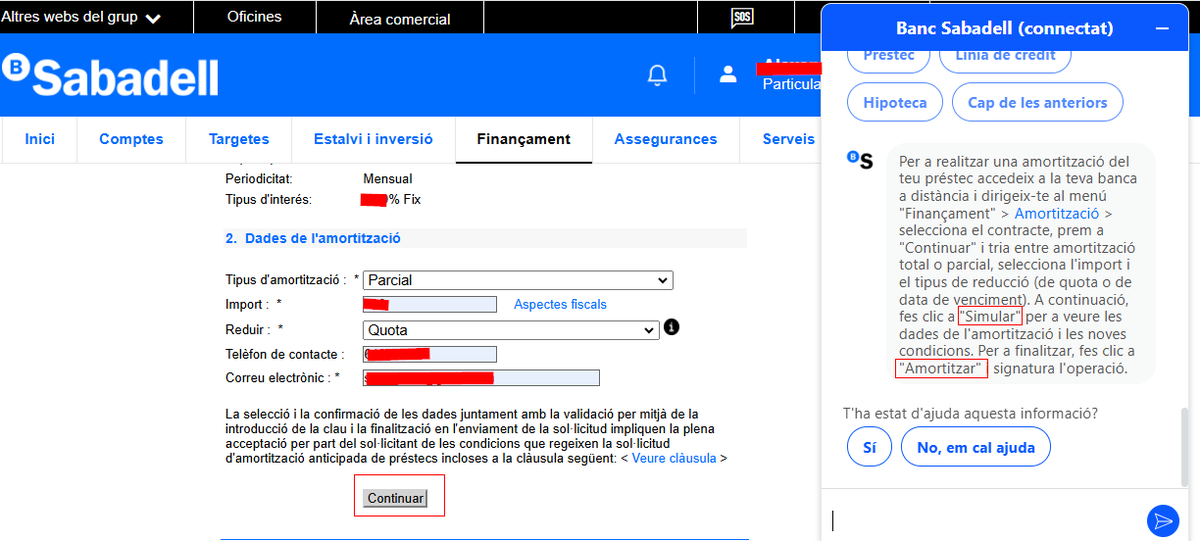The width and height of the screenshot is (1200, 541).
Task: Click T'ha estat d'ajuda aquesta informació text
Action: pyautogui.click(x=970, y=412)
